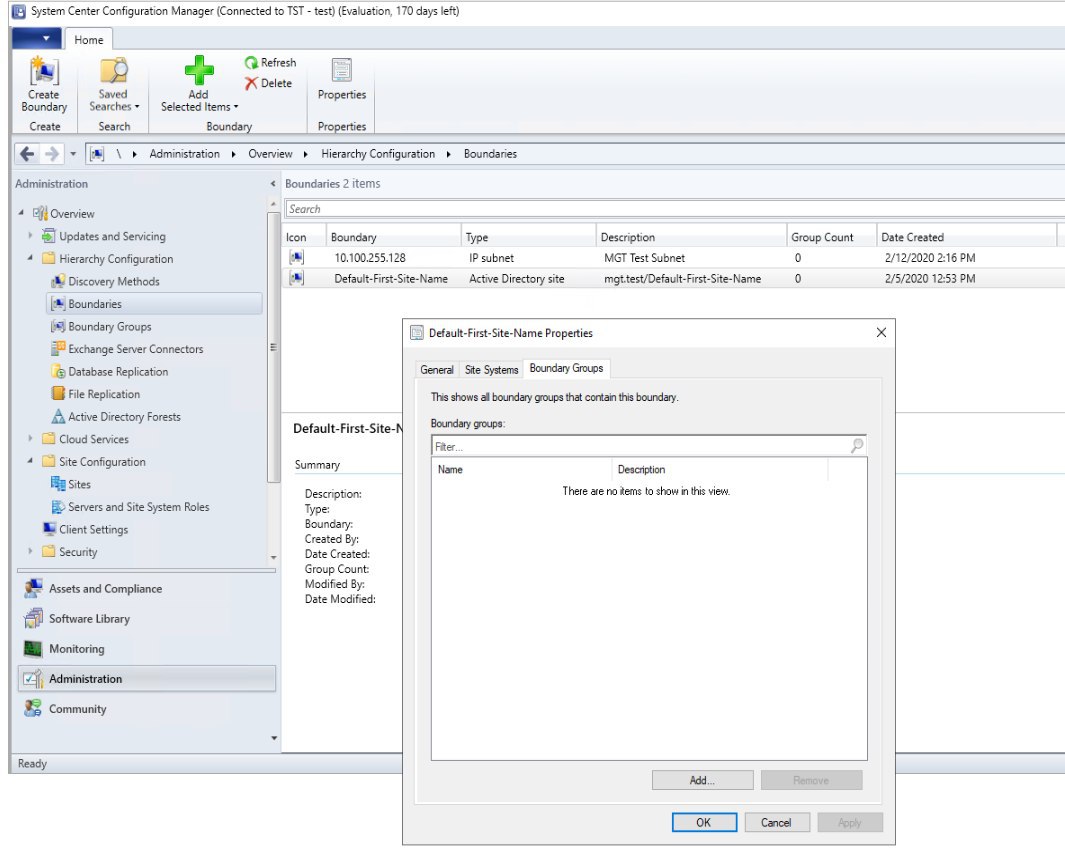Switch to the General tab
Image resolution: width=1065 pixels, height=851 pixels.
click(x=437, y=369)
